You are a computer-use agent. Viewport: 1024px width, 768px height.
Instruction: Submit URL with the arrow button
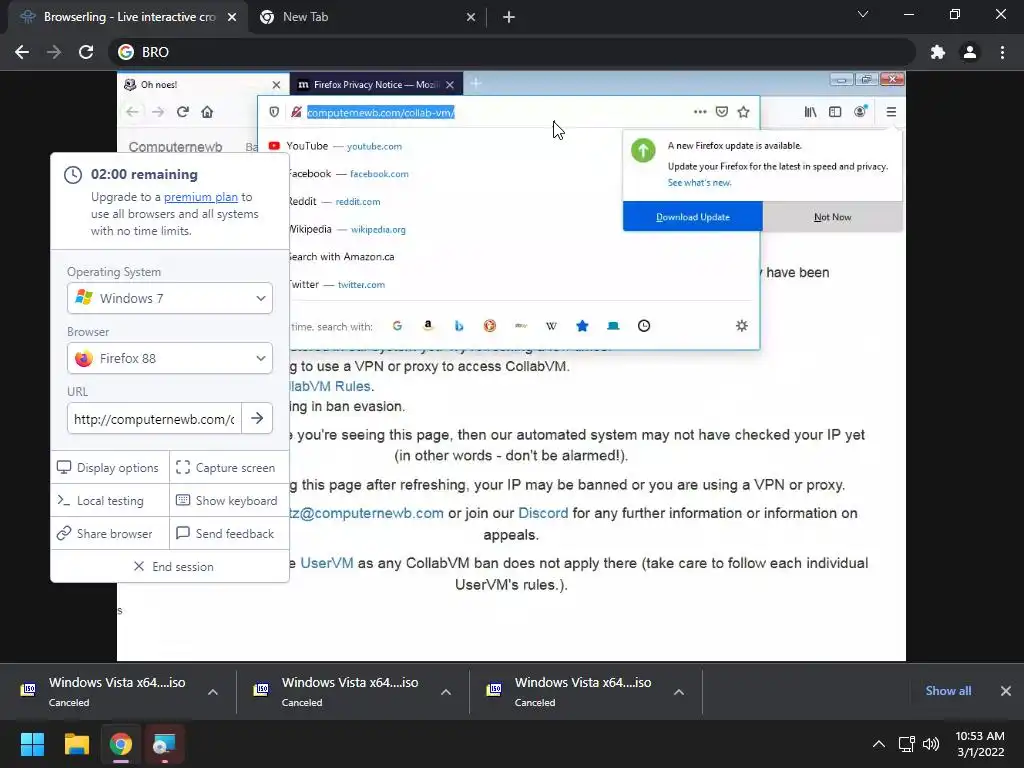pos(257,418)
